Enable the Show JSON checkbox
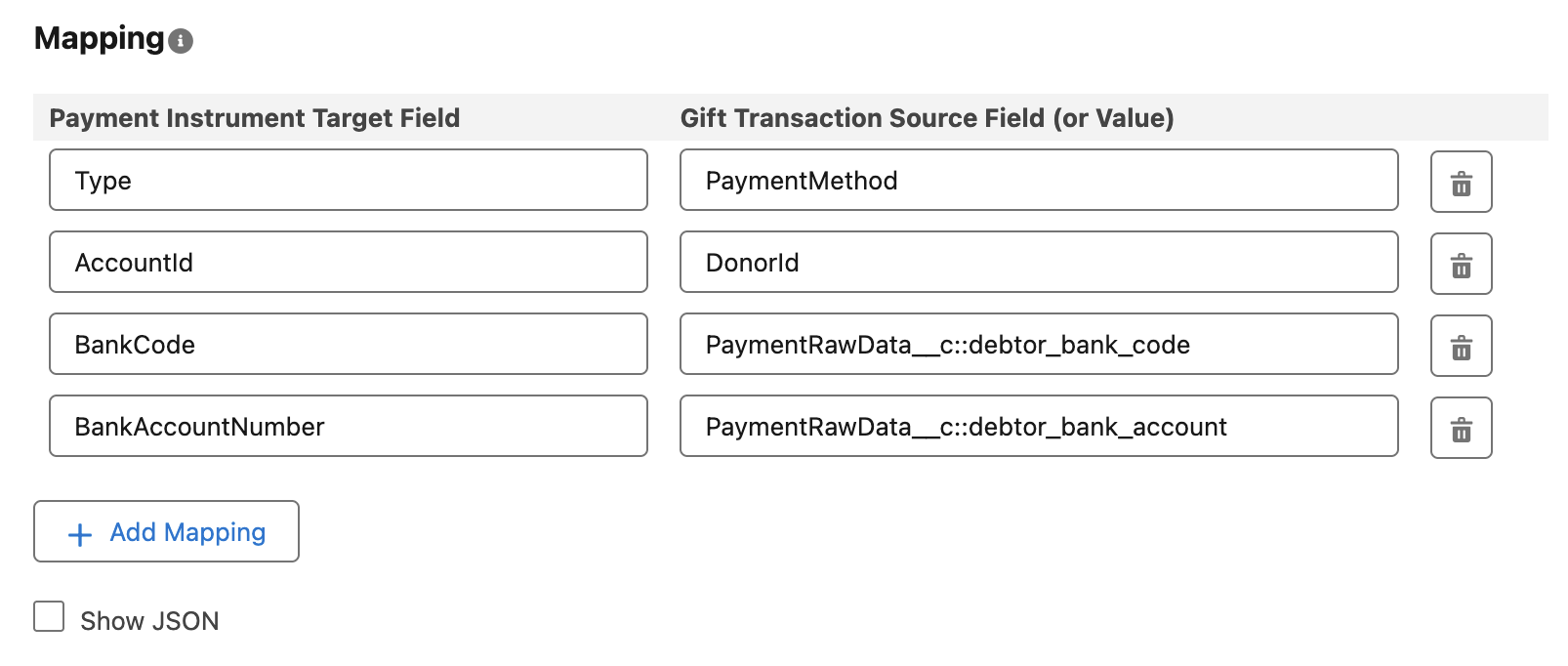Screen dimensions: 1568x666 click(49, 617)
